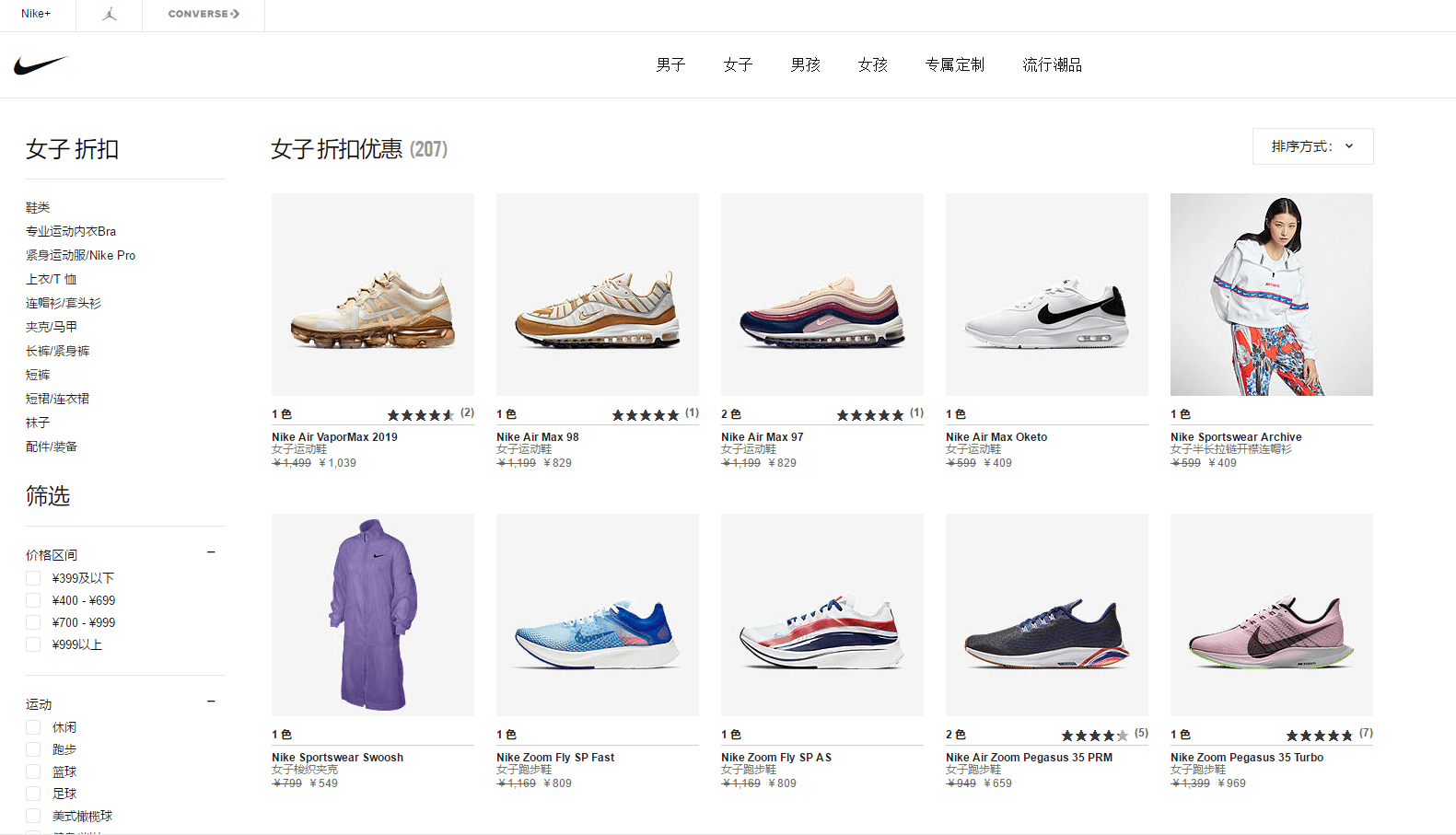This screenshot has width=1456, height=835.
Task: Collapse the 运动 filter section
Action: 211,702
